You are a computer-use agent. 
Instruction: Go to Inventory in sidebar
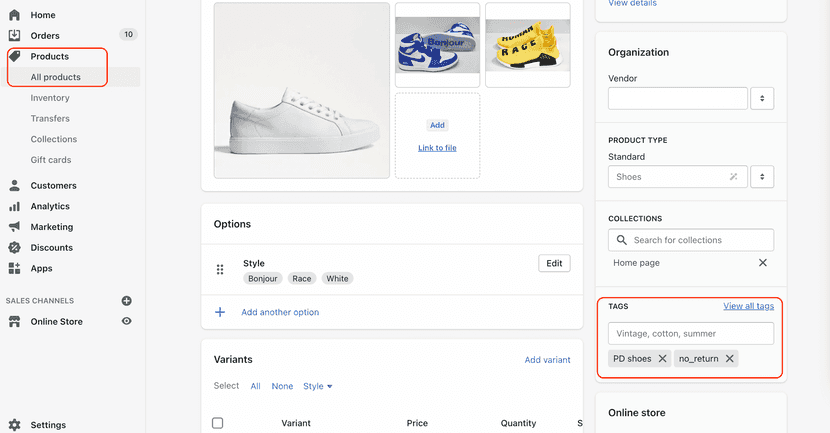[x=50, y=98]
